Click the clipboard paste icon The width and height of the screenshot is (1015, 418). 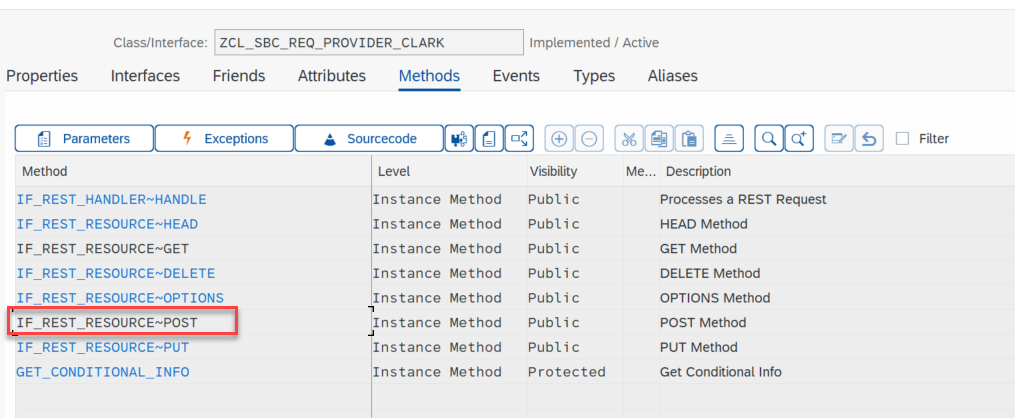click(x=689, y=138)
